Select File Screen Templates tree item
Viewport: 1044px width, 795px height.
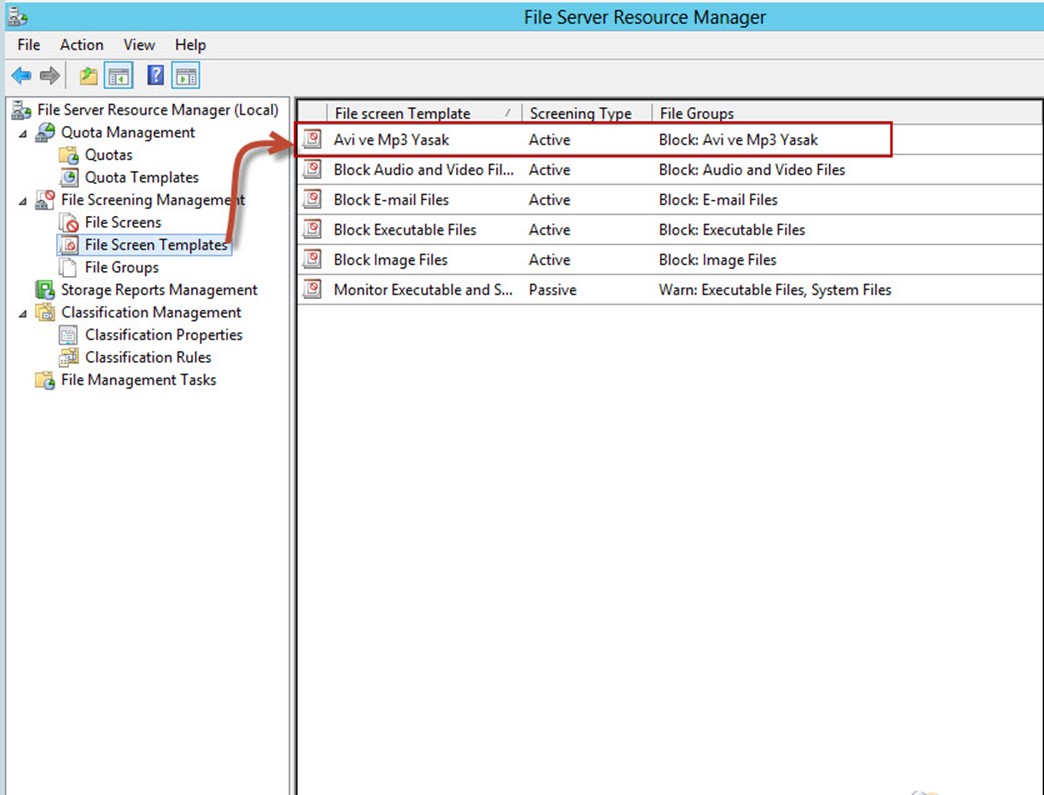(x=156, y=245)
